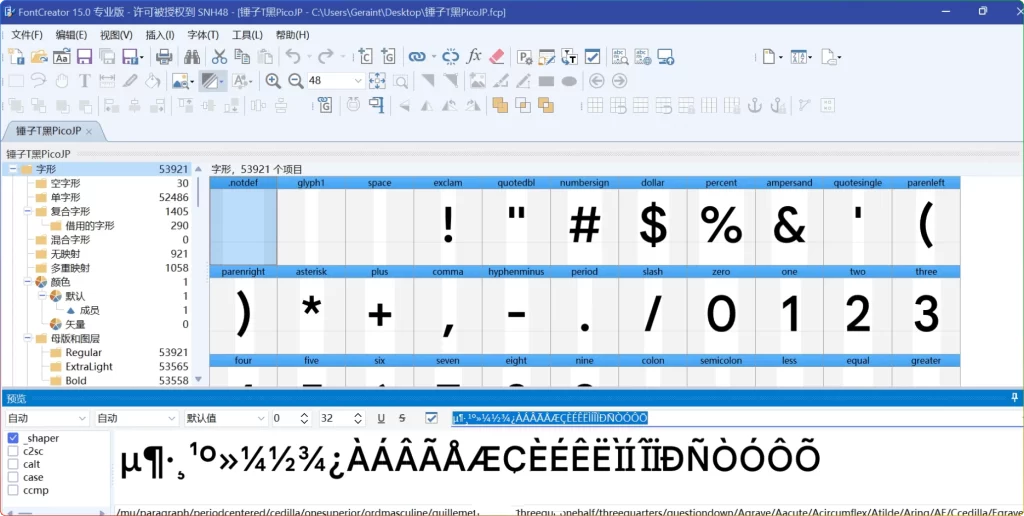Click the strikethrough S button in preview
Screen dimensions: 1024x516
[402, 418]
